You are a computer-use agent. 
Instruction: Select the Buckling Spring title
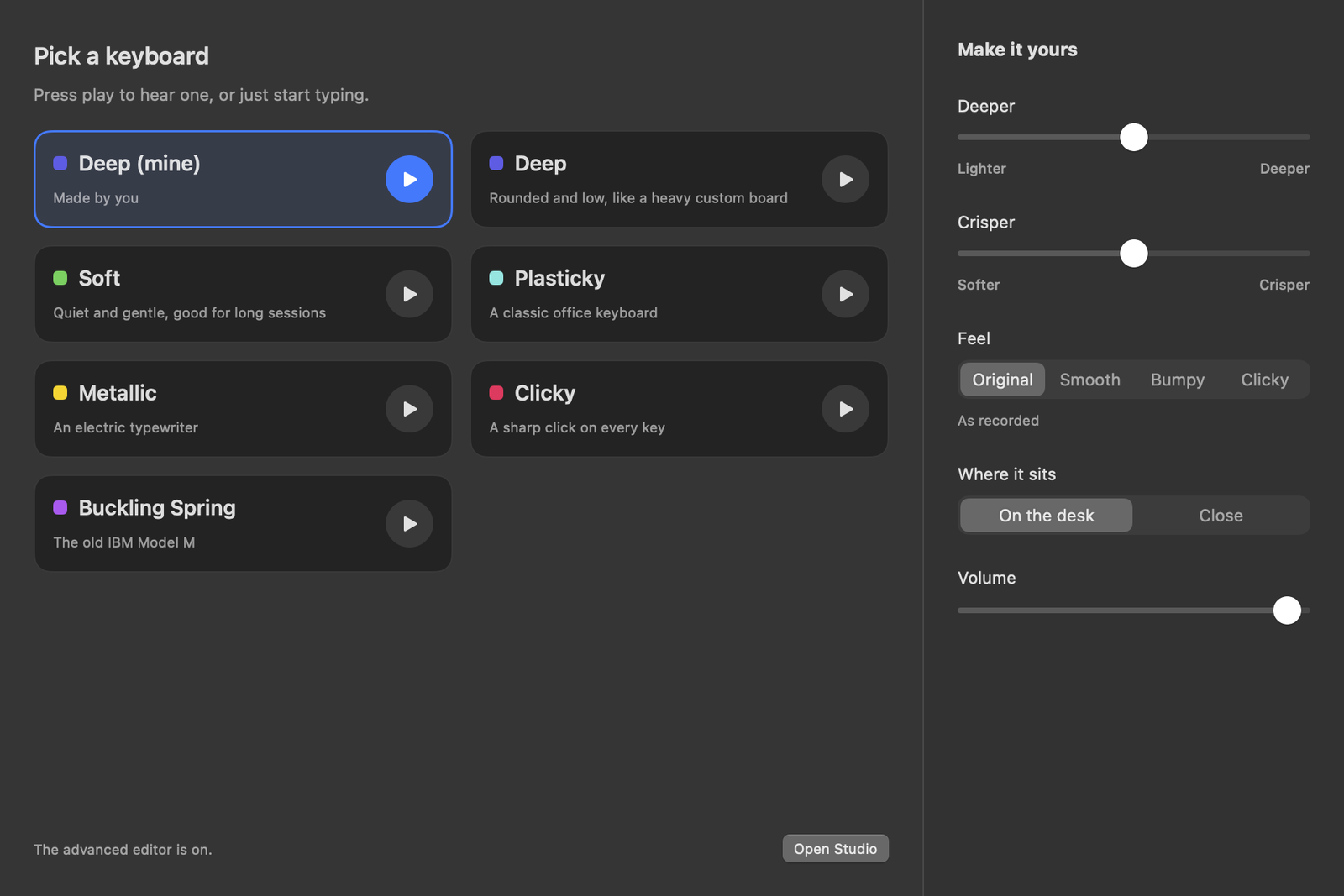[157, 508]
